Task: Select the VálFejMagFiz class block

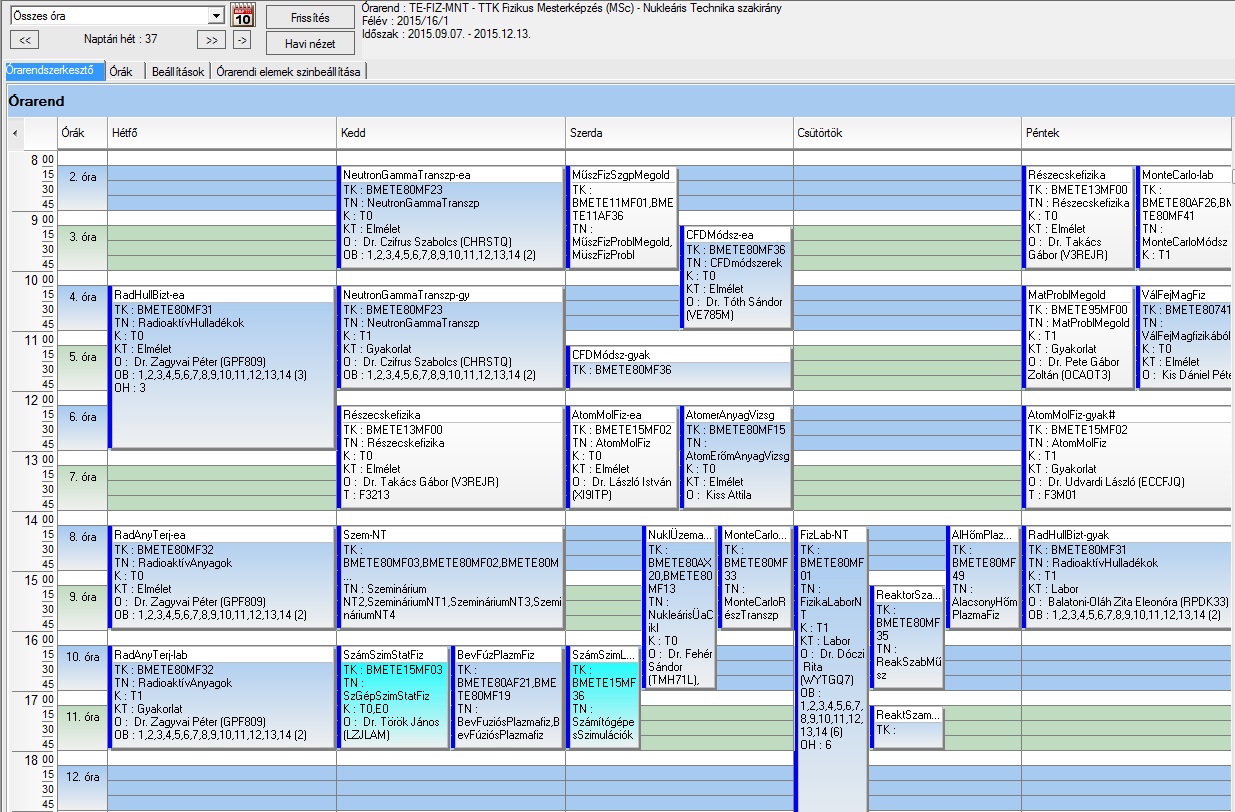Action: (1185, 337)
